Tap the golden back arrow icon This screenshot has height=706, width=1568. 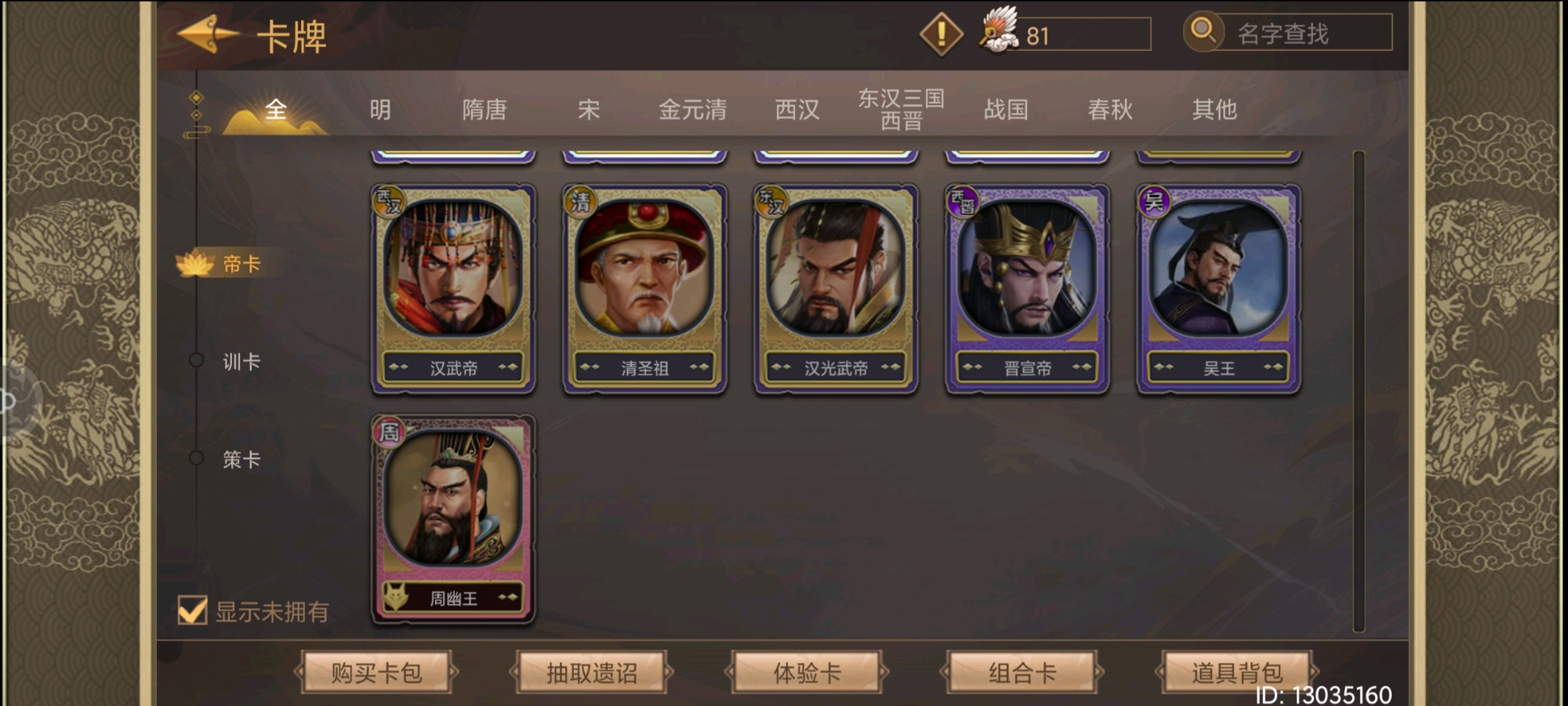208,34
